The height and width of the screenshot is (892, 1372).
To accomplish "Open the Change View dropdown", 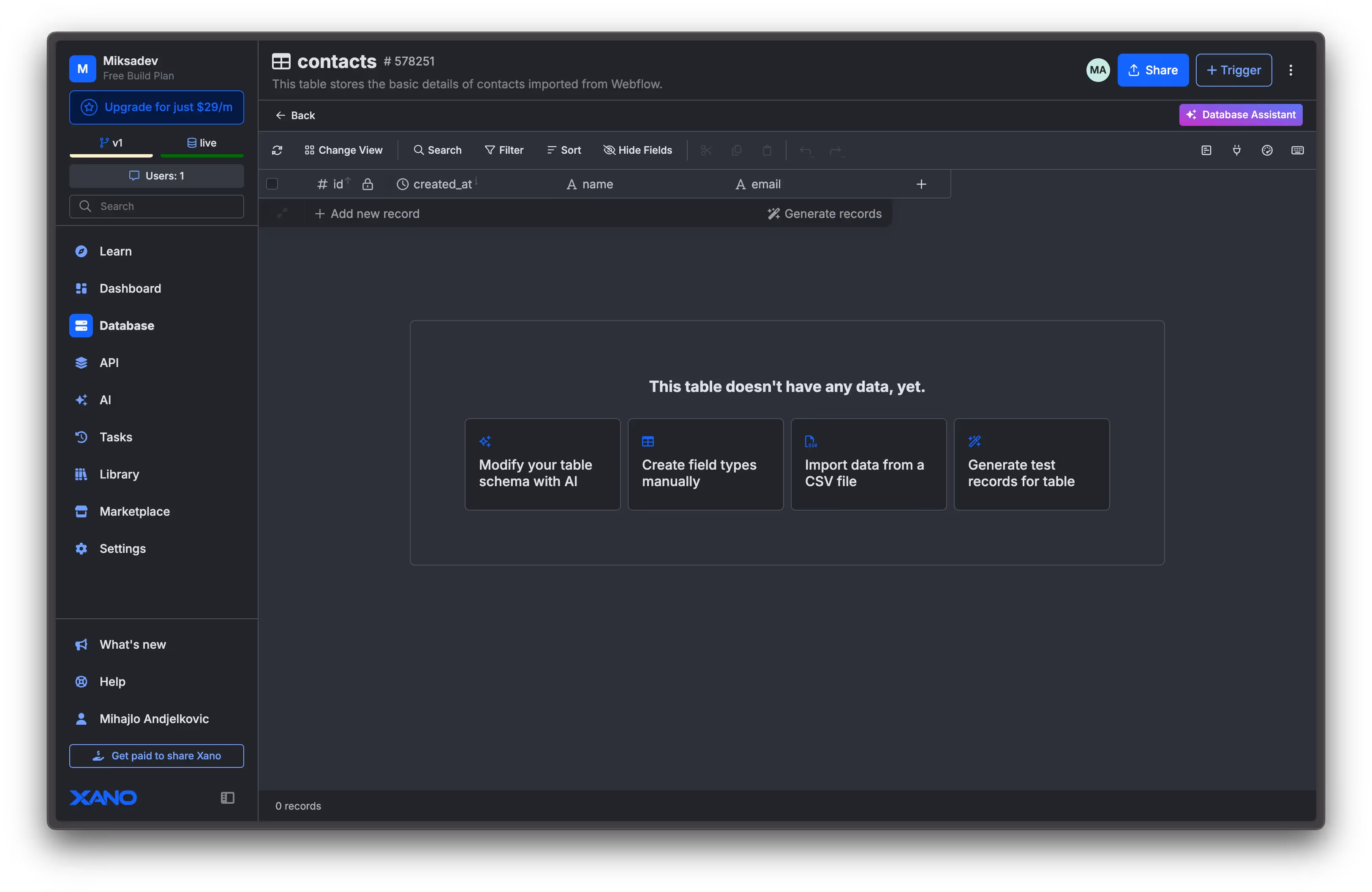I will (343, 150).
